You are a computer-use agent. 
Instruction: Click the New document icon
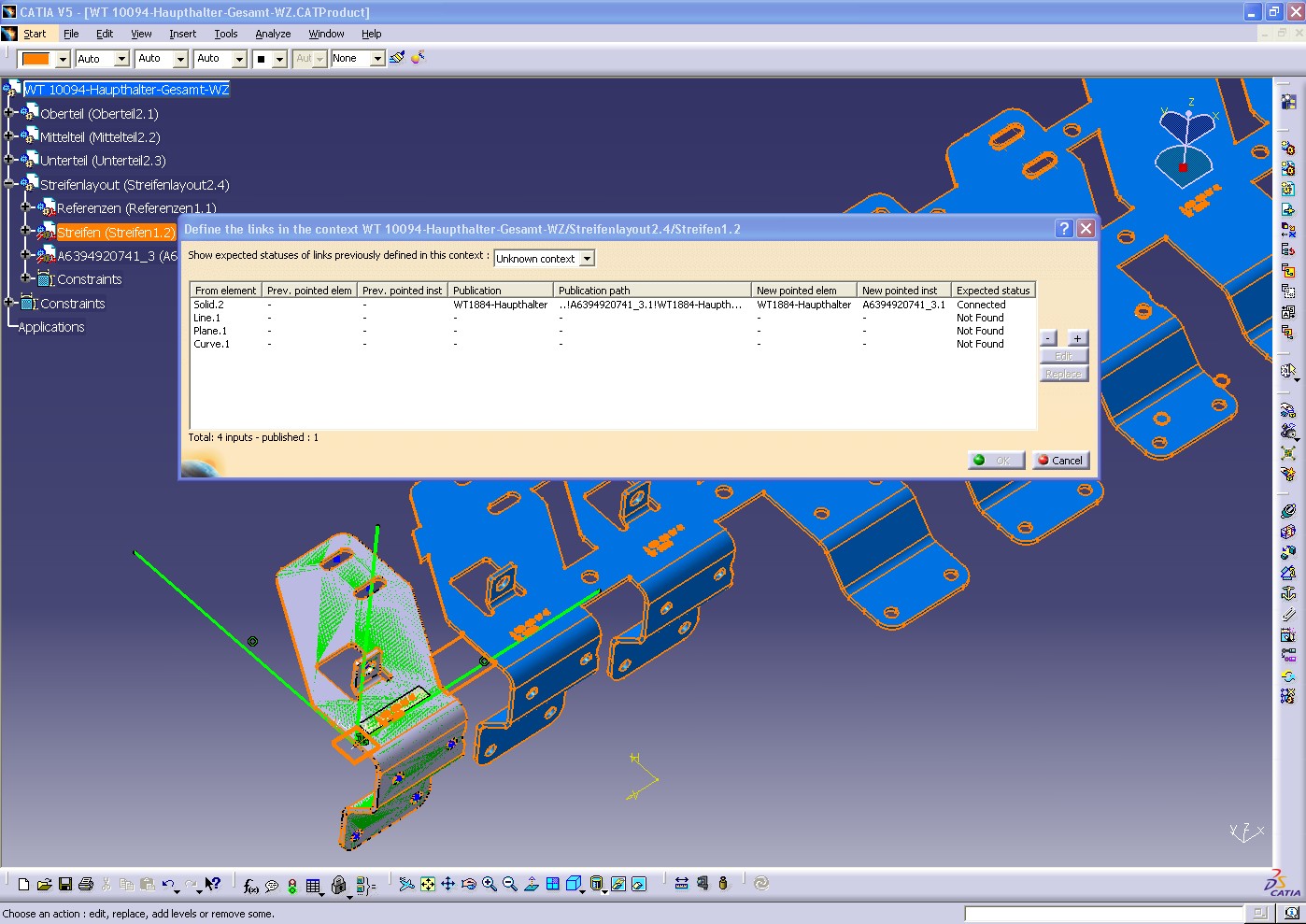(x=23, y=884)
